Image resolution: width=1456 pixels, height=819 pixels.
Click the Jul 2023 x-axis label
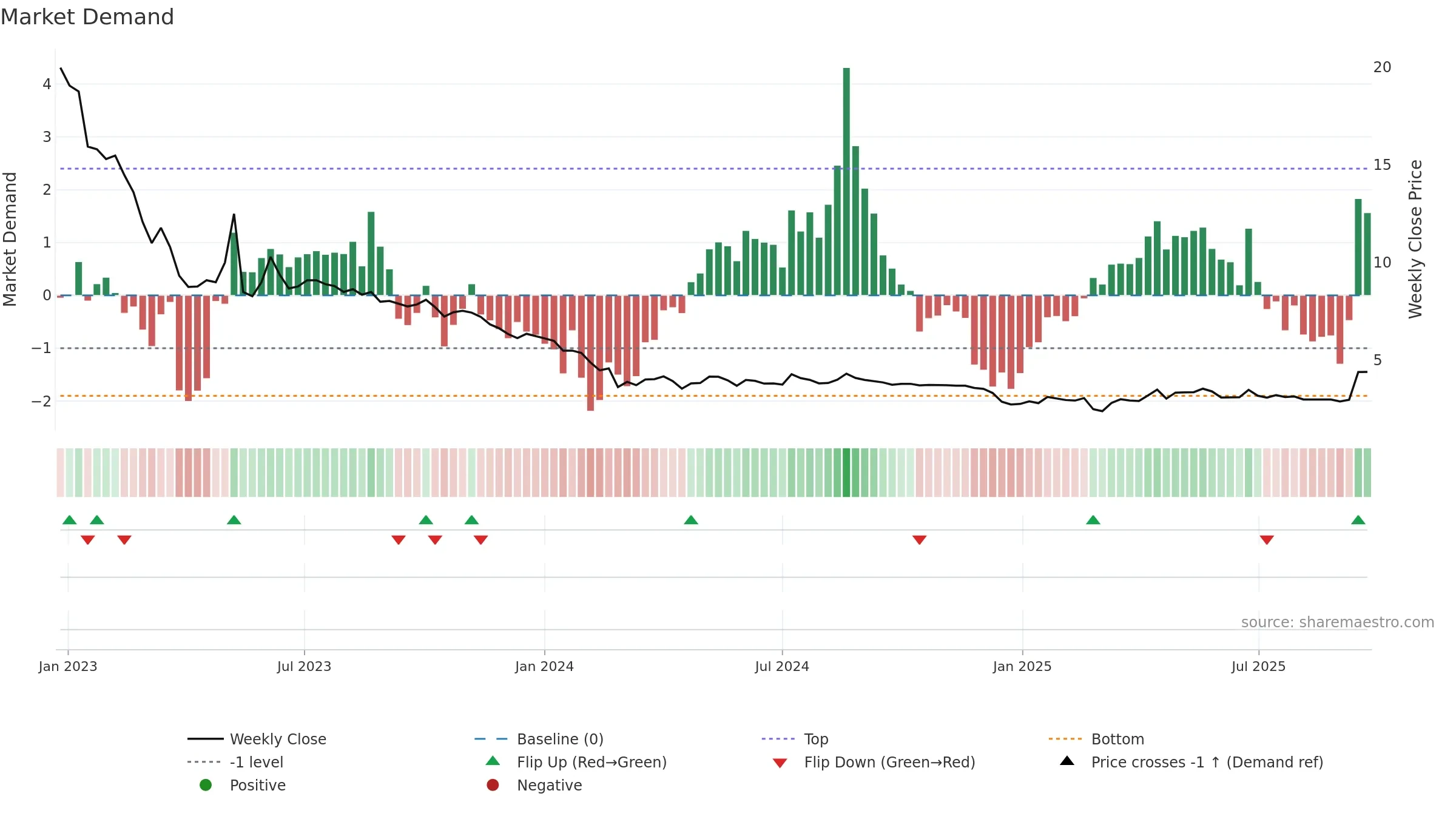point(304,667)
